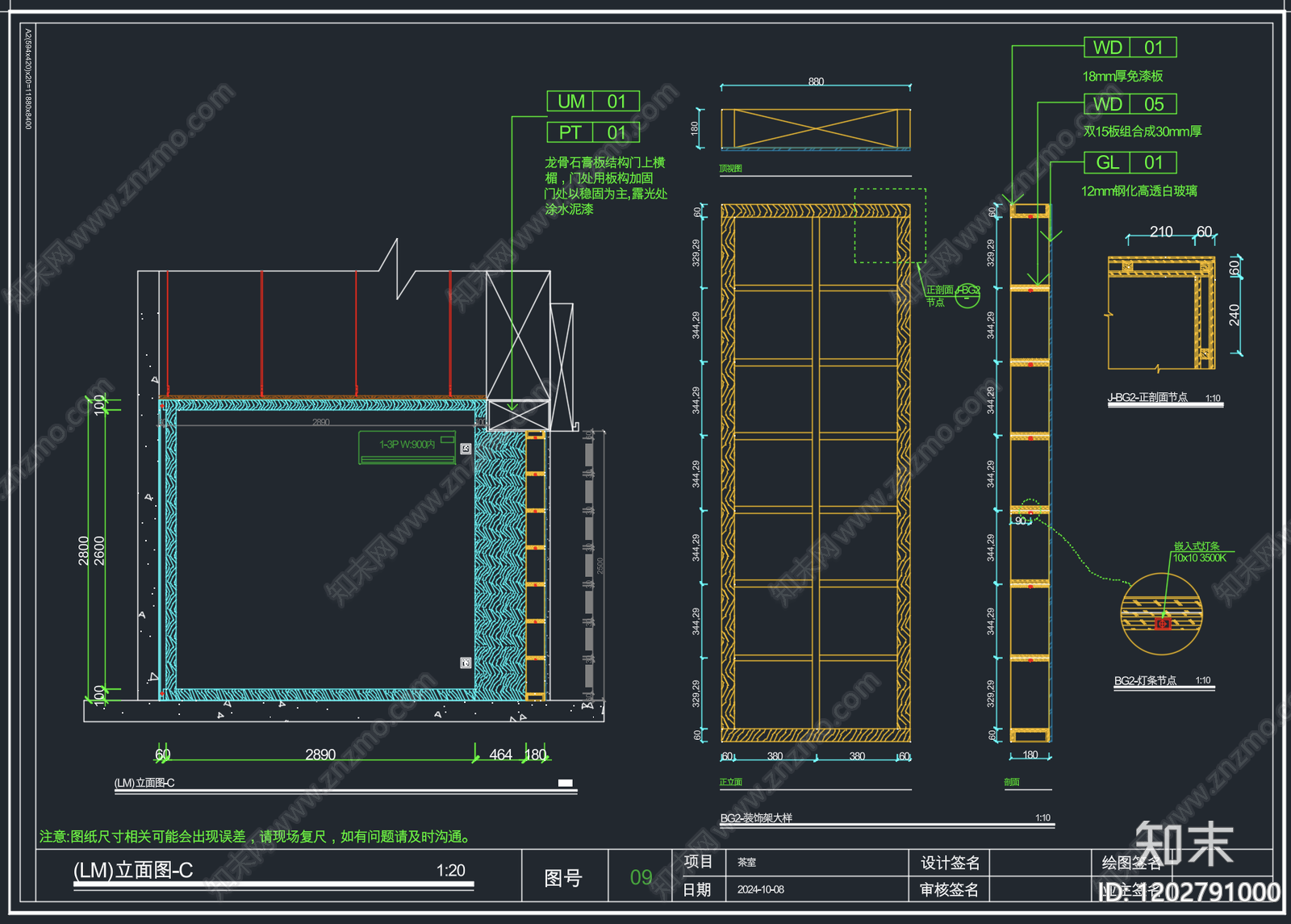1291x924 pixels.
Task: Select the "UM 01" material tag
Action: click(x=593, y=101)
